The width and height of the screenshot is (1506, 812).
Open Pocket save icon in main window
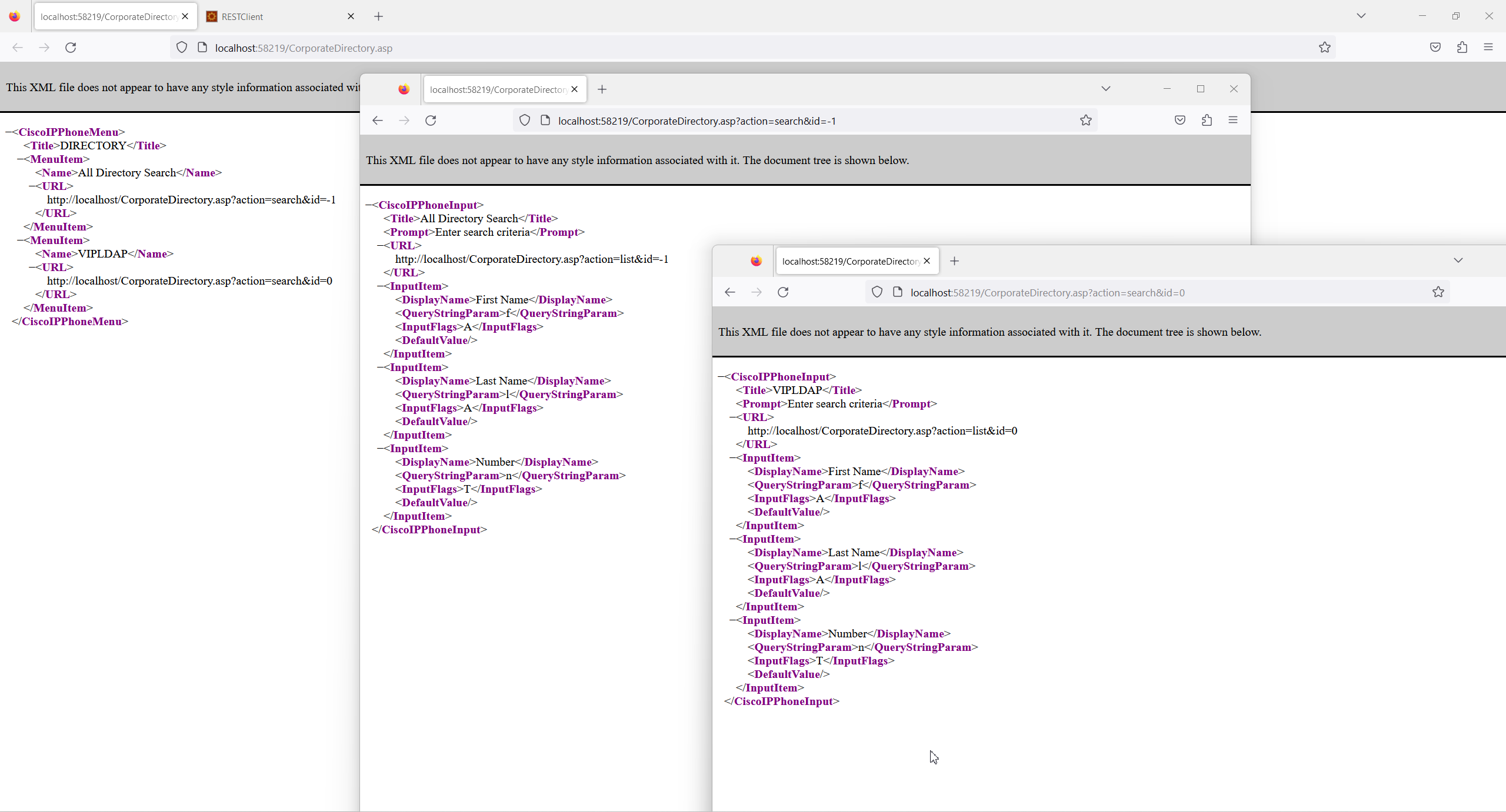tap(1435, 48)
